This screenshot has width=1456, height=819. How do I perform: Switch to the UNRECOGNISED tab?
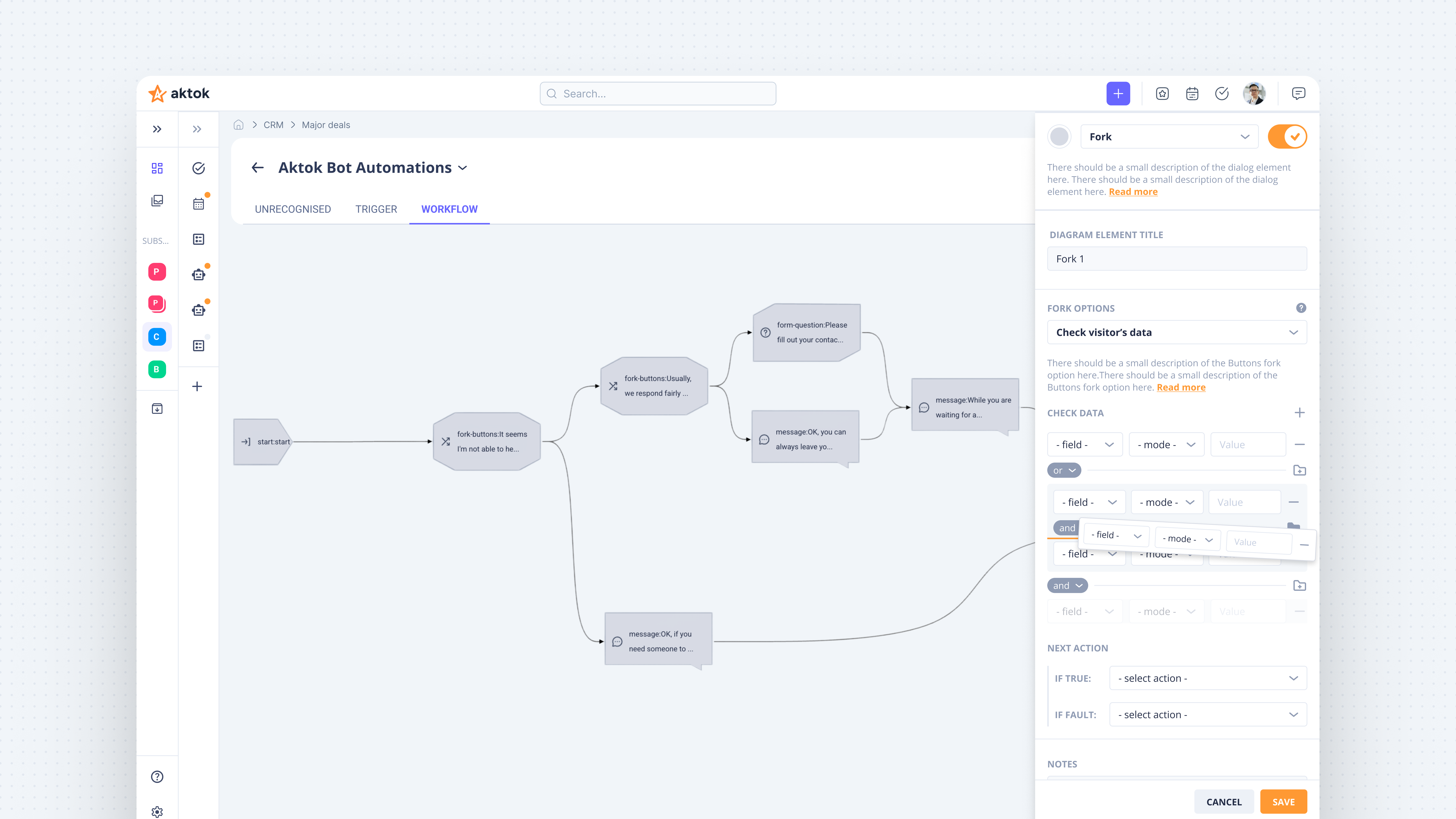click(x=293, y=209)
